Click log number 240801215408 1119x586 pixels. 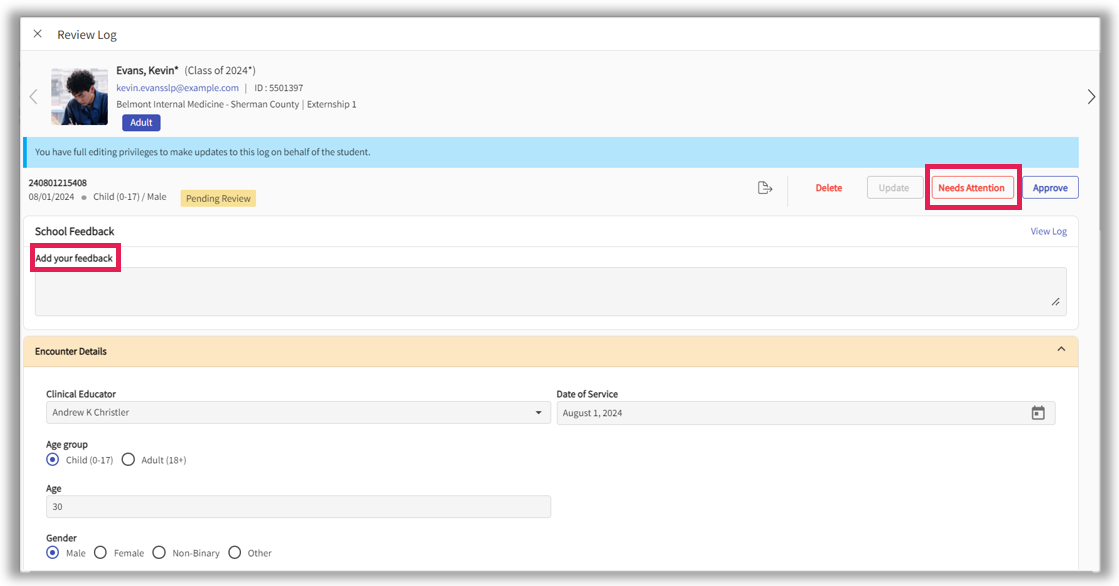[x=58, y=183]
